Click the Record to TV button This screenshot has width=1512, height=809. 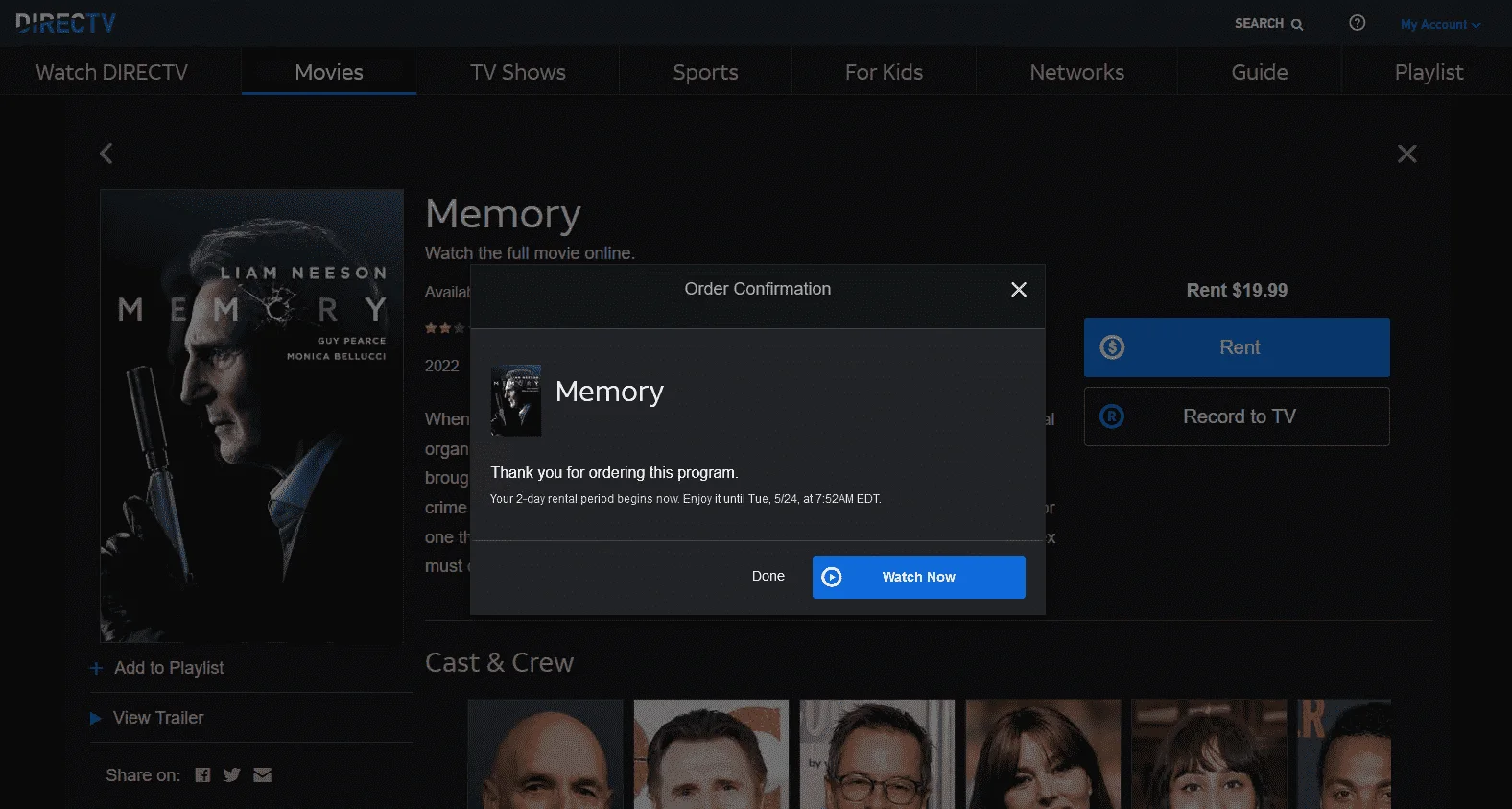coord(1237,416)
